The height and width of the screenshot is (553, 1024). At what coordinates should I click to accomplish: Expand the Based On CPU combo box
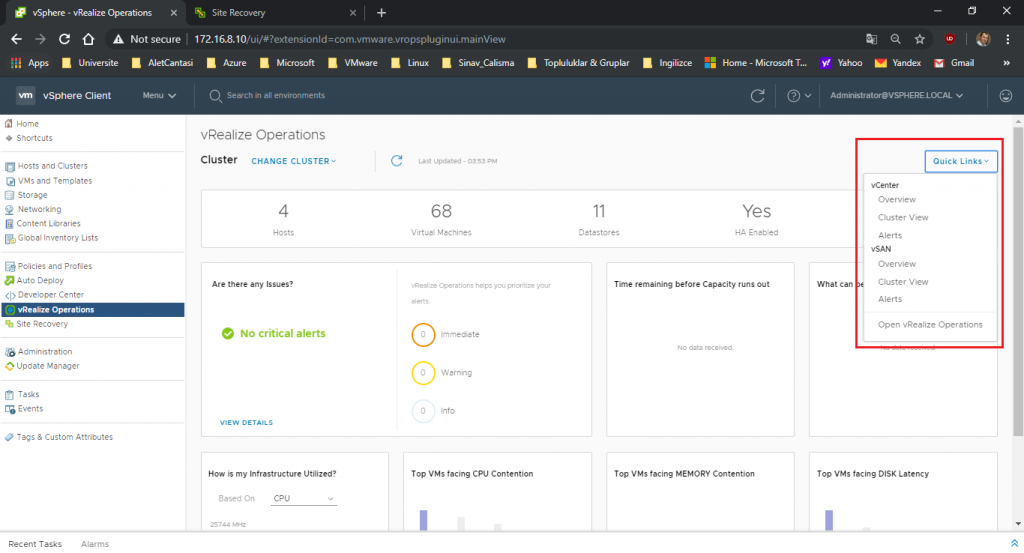pyautogui.click(x=304, y=498)
